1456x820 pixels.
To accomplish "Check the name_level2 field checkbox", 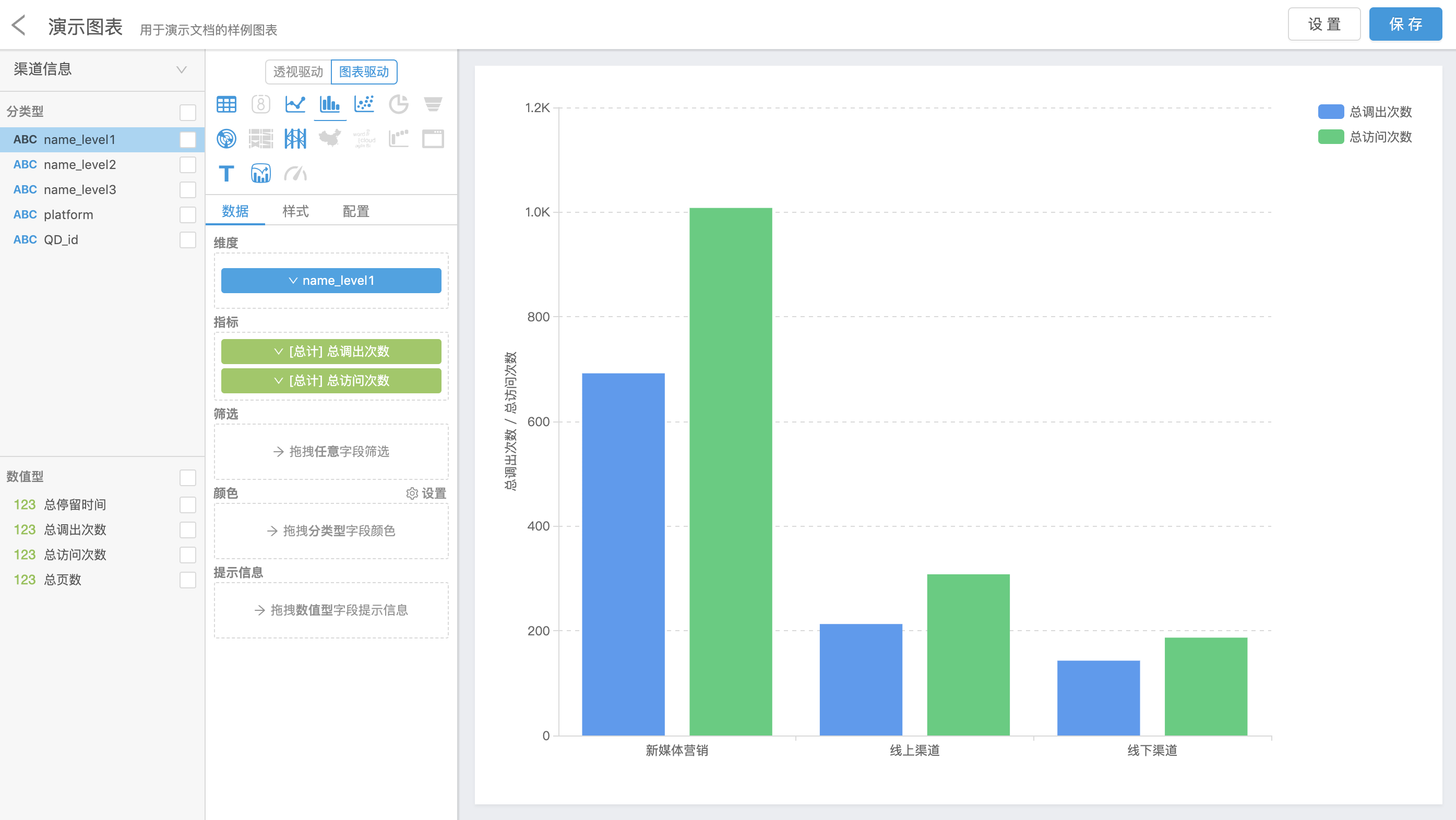I will pyautogui.click(x=188, y=164).
